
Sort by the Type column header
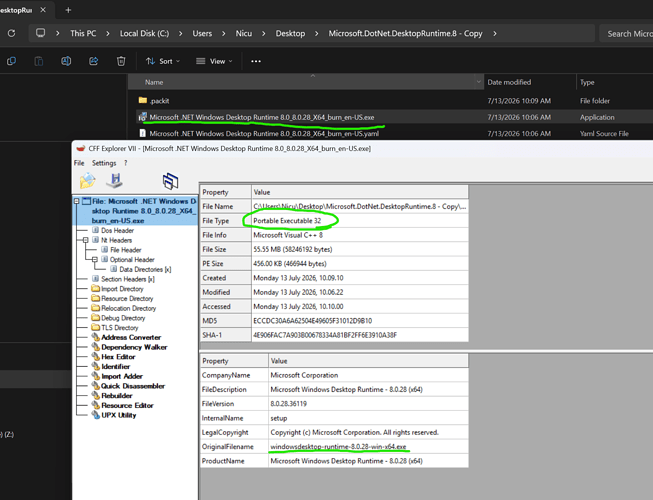tap(615, 82)
